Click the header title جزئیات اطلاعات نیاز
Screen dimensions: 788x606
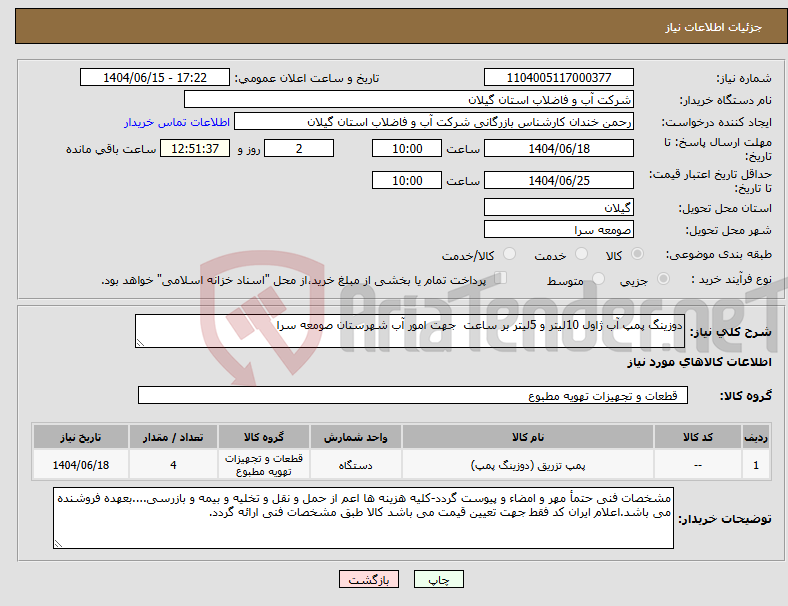[x=713, y=27]
